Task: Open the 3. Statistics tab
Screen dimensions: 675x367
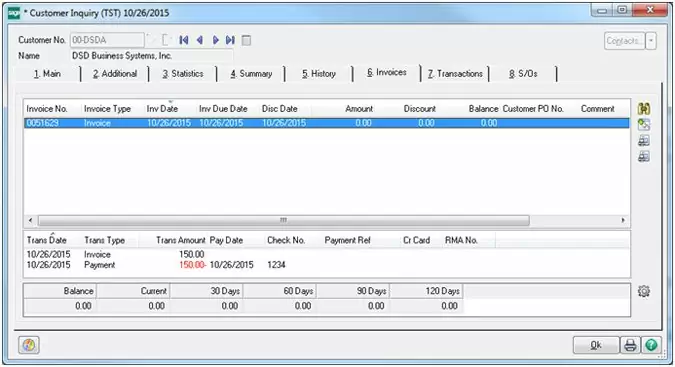Action: 183,74
